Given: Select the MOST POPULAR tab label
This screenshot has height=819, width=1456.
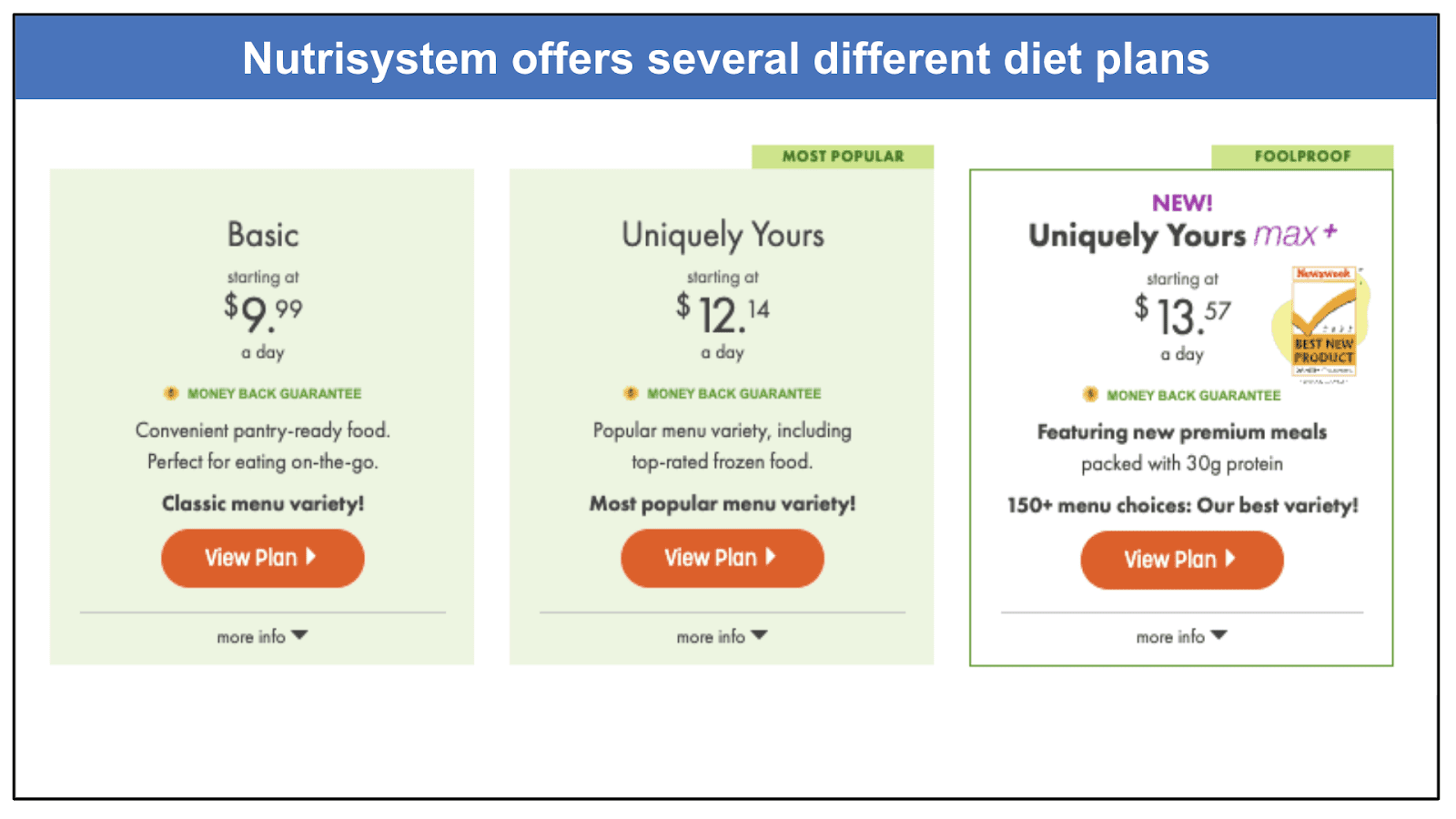Looking at the screenshot, I should click(844, 156).
